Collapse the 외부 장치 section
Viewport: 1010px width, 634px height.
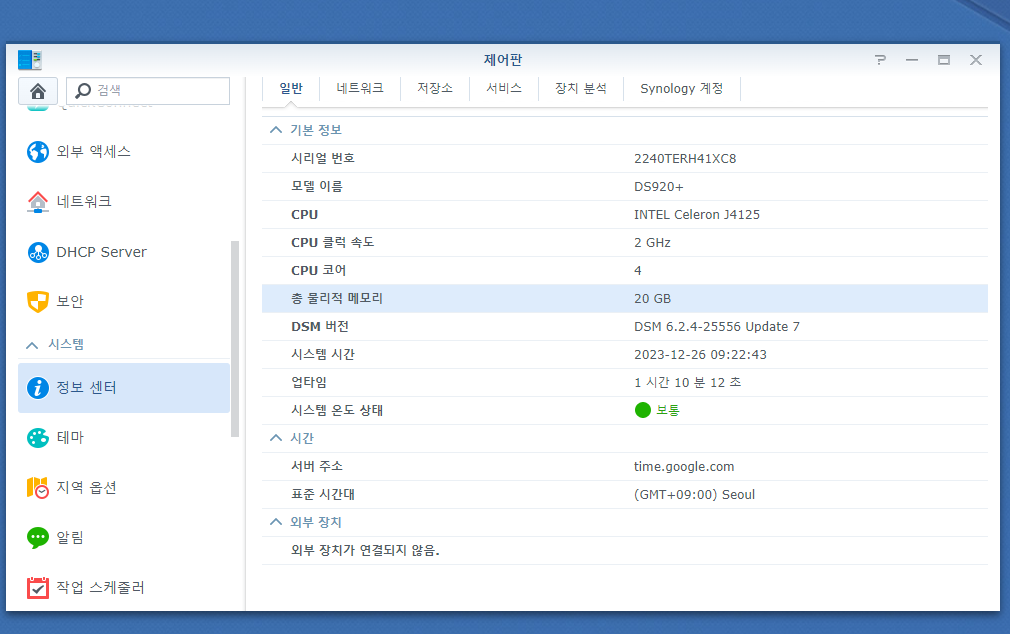coord(276,522)
